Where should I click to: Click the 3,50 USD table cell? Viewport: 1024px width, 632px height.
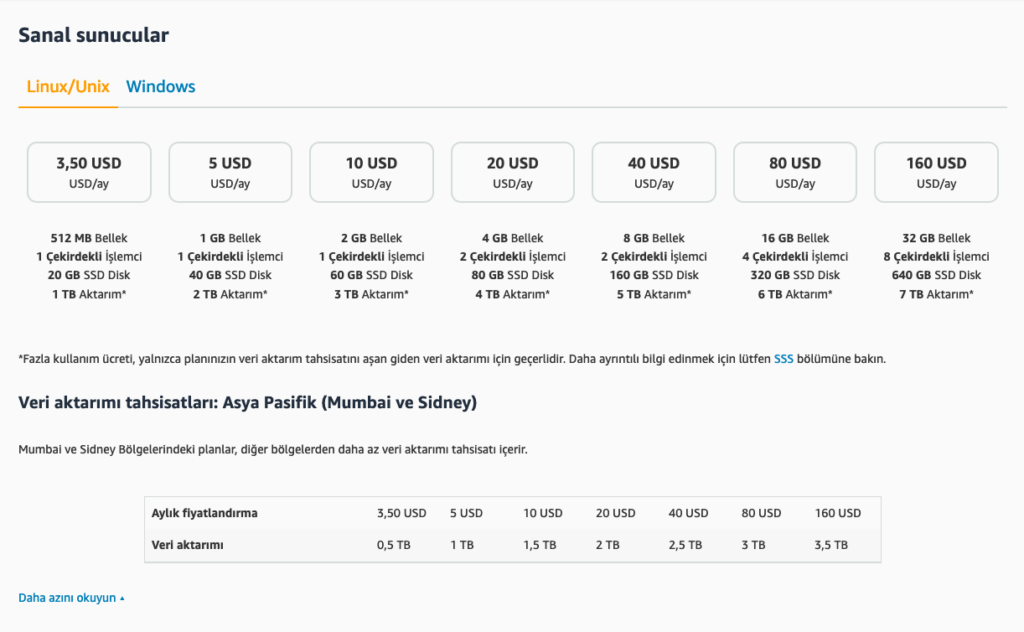click(x=402, y=513)
